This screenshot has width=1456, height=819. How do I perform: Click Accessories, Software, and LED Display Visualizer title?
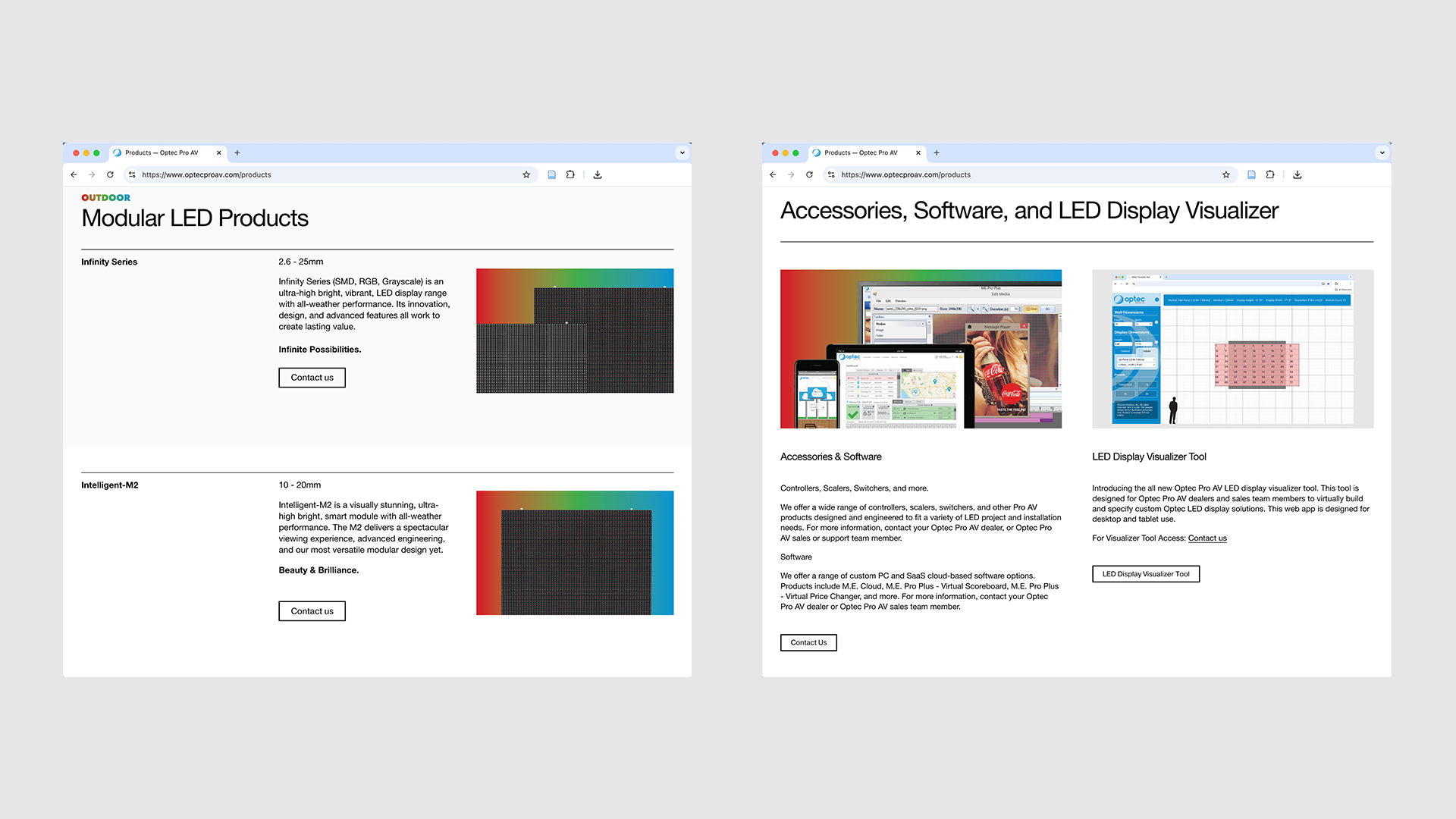[1030, 211]
